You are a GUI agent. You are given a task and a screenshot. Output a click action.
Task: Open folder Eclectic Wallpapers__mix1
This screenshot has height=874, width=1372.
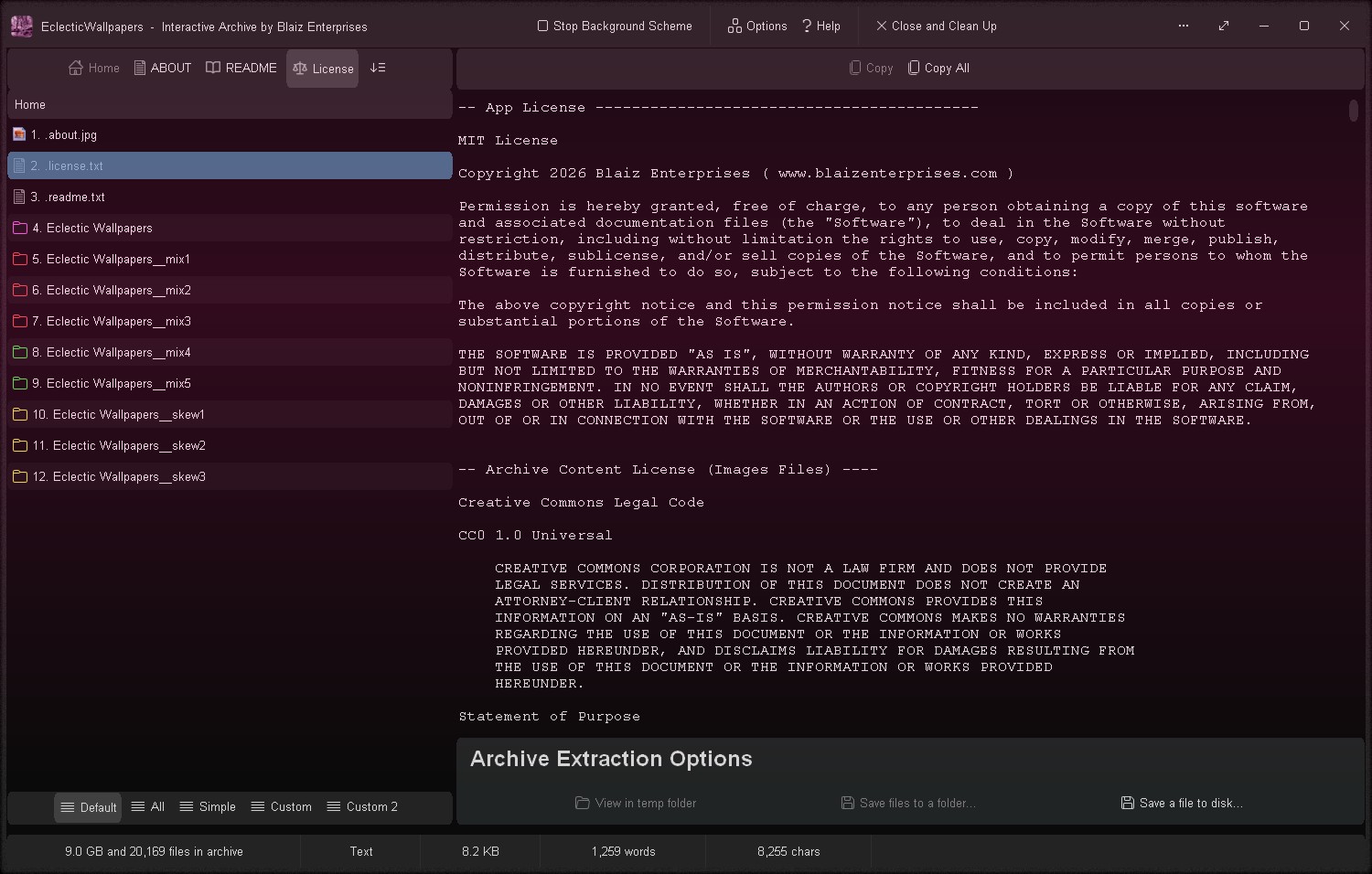pos(230,260)
